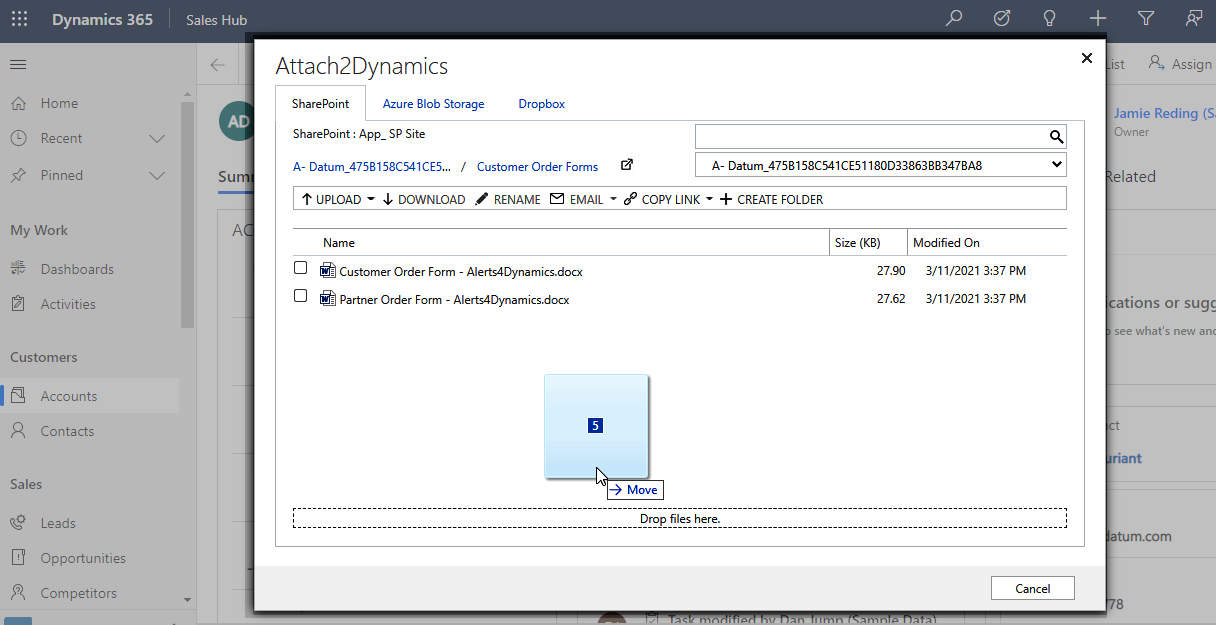The height and width of the screenshot is (625, 1216).
Task: Check the Customer Order Form checkbox
Action: (x=300, y=268)
